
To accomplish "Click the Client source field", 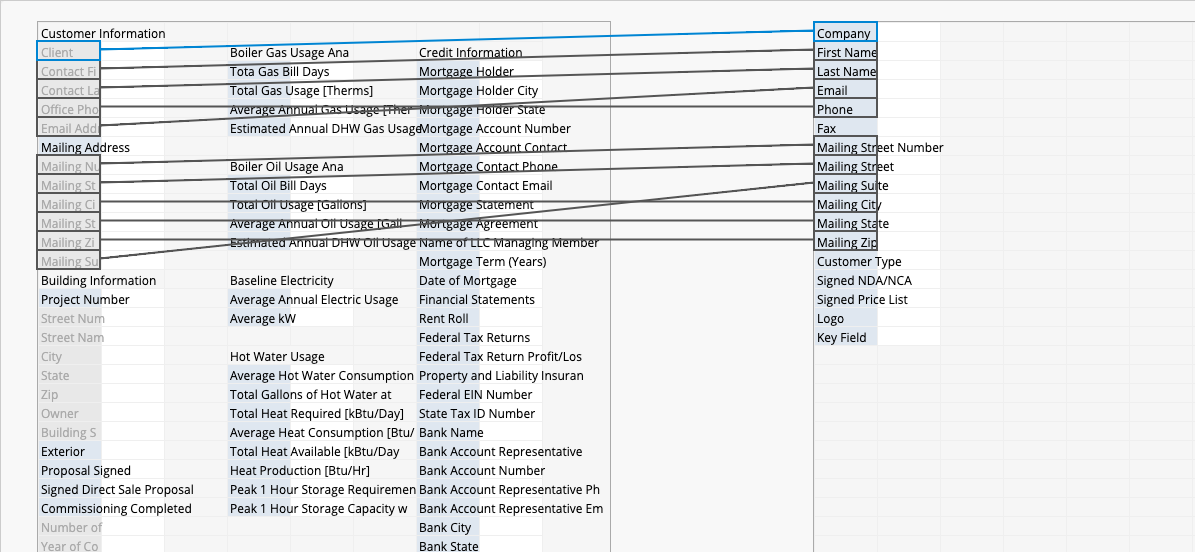I will point(69,52).
